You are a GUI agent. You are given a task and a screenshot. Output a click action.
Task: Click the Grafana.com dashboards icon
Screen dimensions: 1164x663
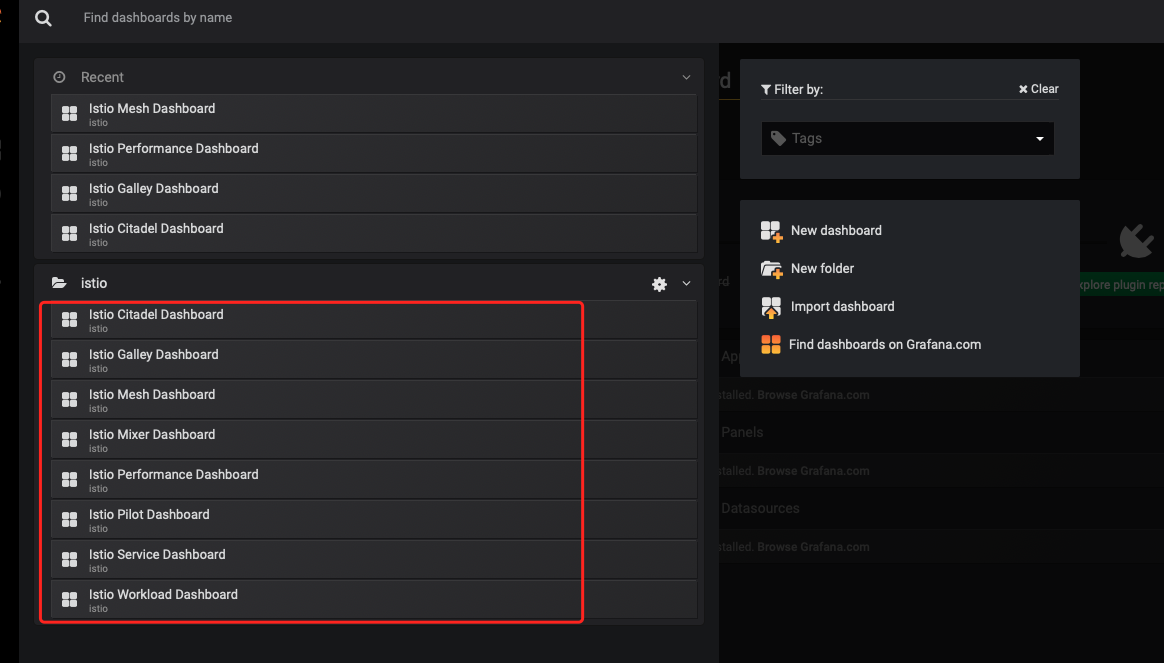[771, 344]
